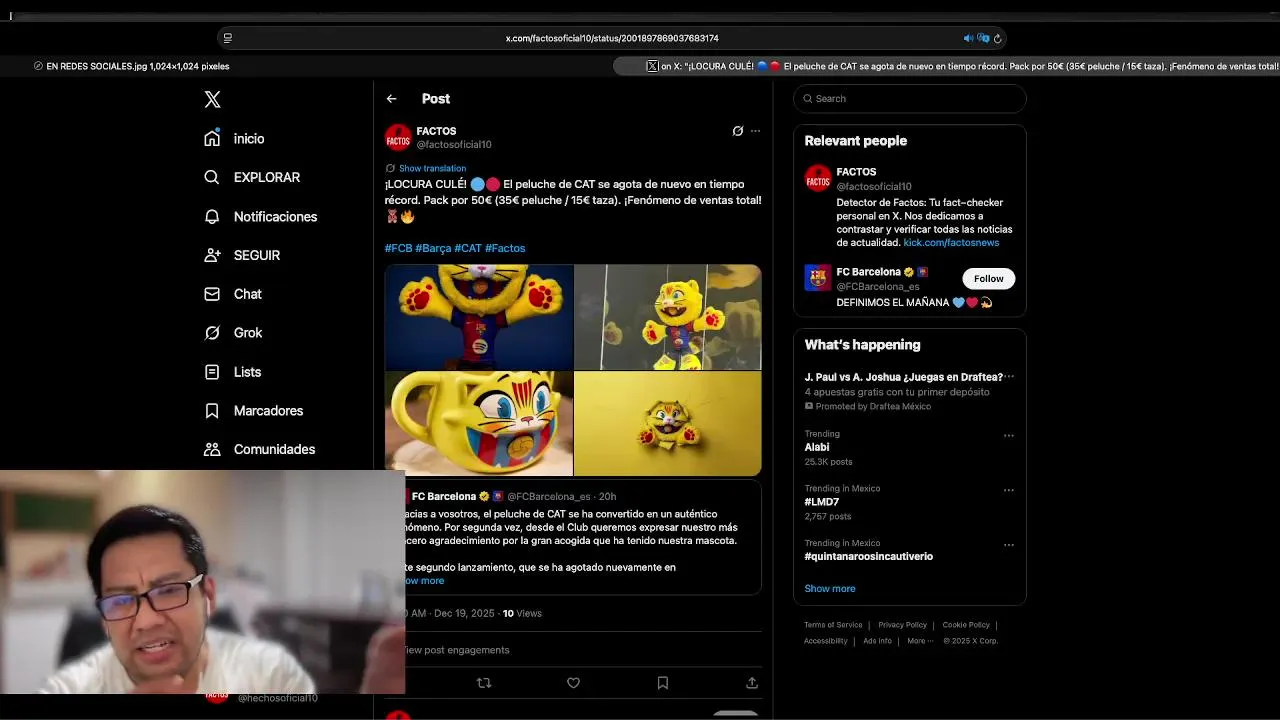Open Ads info footer link
Viewport: 1280px width, 720px height.
point(877,641)
